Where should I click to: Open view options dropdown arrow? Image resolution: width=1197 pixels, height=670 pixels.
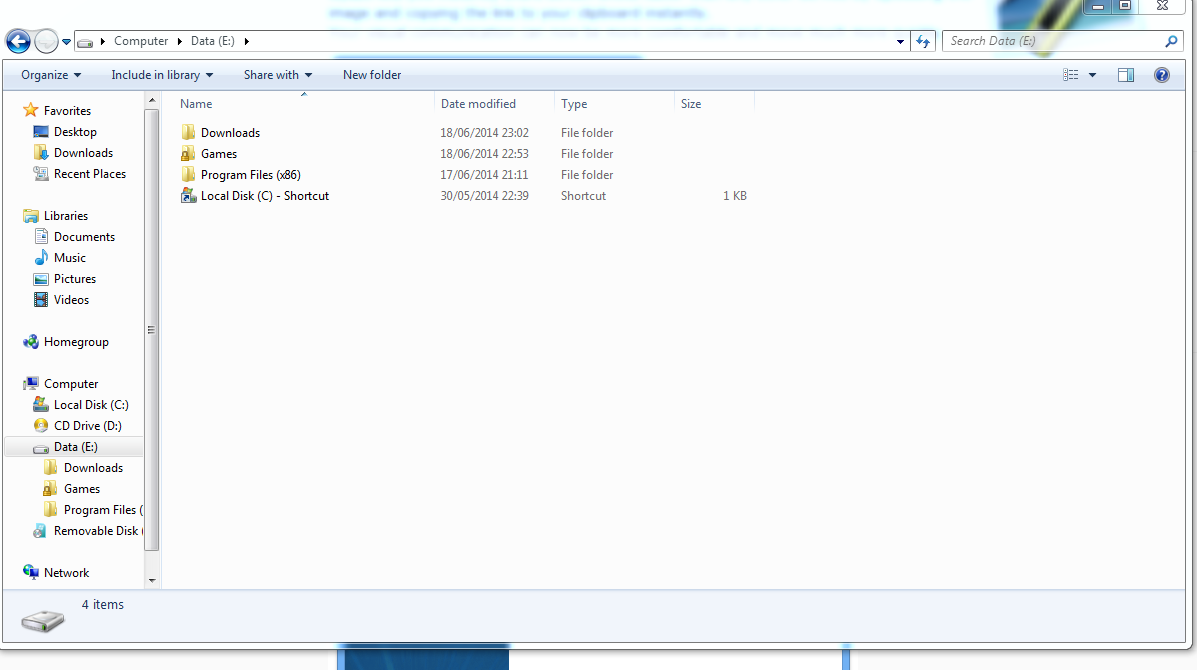(1092, 75)
